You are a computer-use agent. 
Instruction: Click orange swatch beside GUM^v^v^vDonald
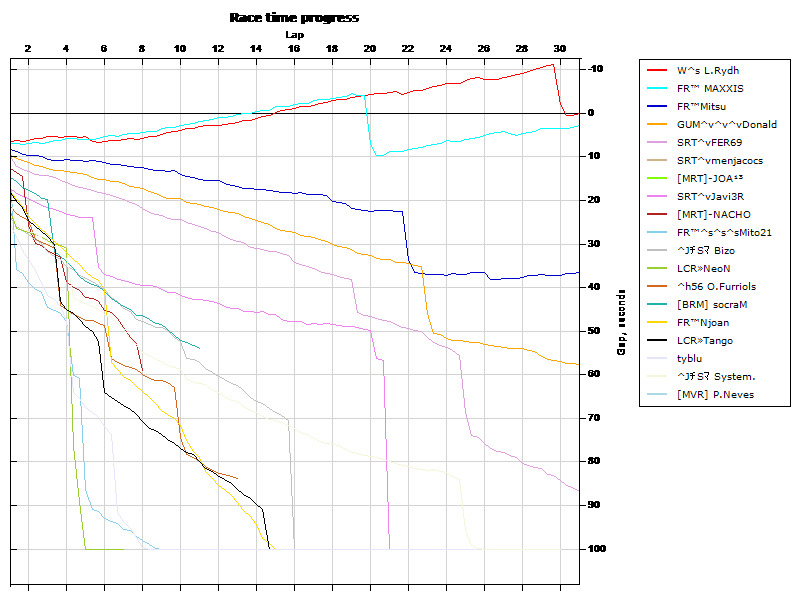tap(657, 124)
